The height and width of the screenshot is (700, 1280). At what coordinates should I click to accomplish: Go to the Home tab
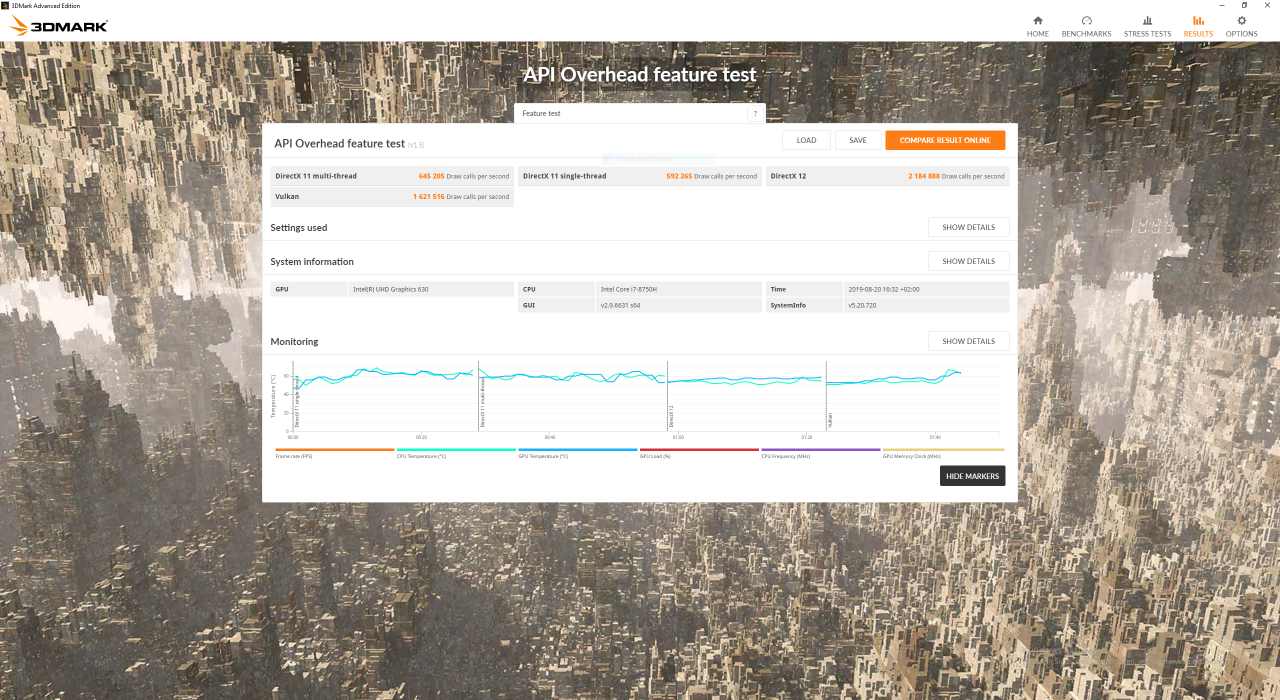[x=1038, y=26]
